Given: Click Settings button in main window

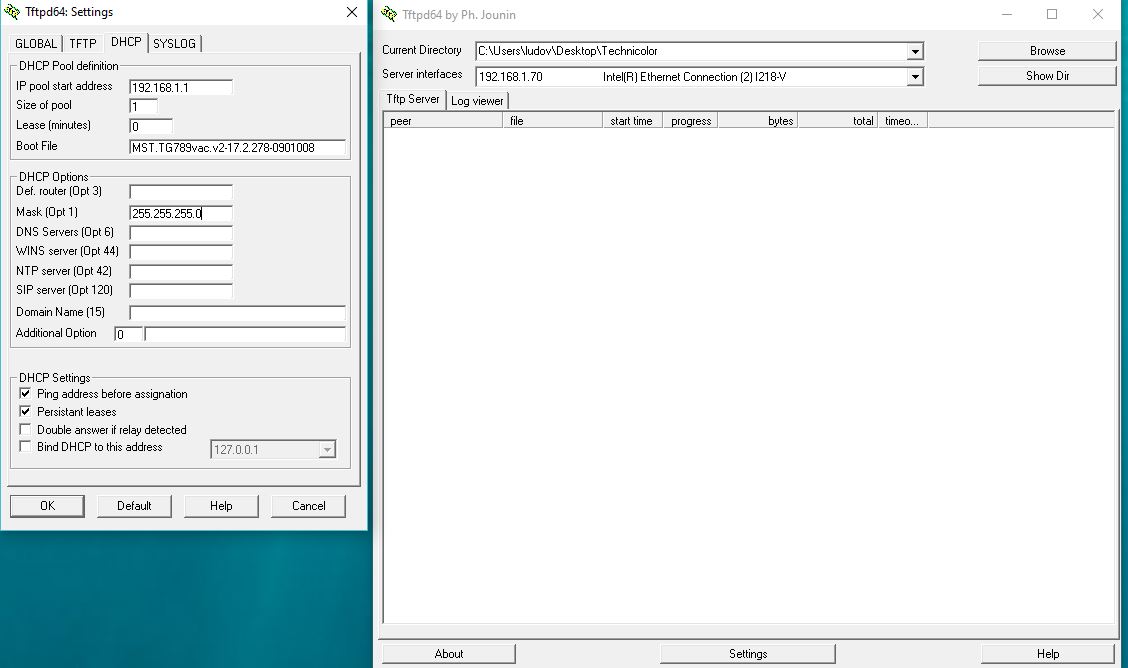Looking at the screenshot, I should [748, 654].
